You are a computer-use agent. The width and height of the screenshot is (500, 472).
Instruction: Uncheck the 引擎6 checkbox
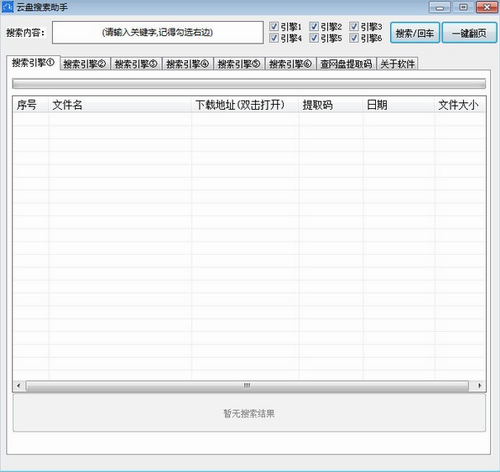pyautogui.click(x=354, y=38)
